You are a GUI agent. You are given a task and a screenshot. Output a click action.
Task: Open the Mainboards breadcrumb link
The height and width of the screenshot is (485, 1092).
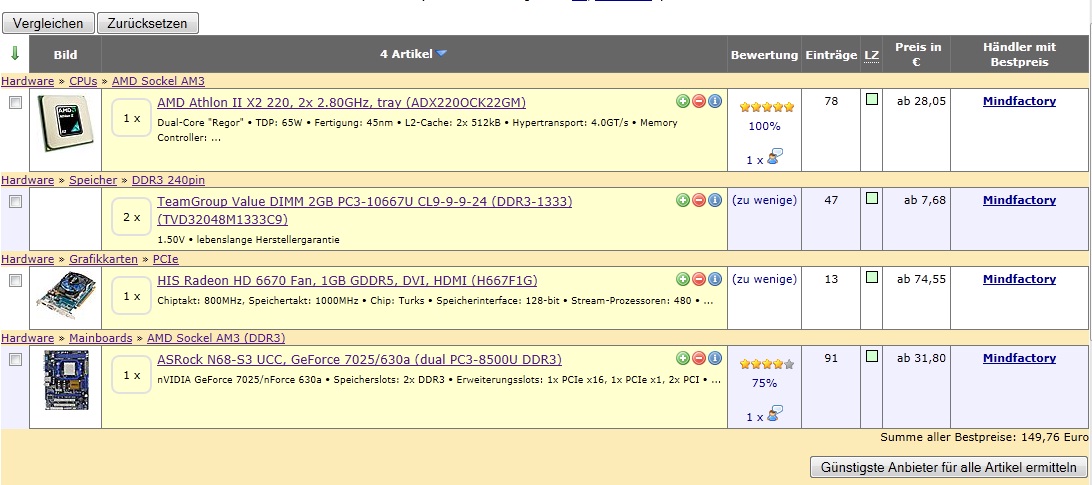(100, 337)
